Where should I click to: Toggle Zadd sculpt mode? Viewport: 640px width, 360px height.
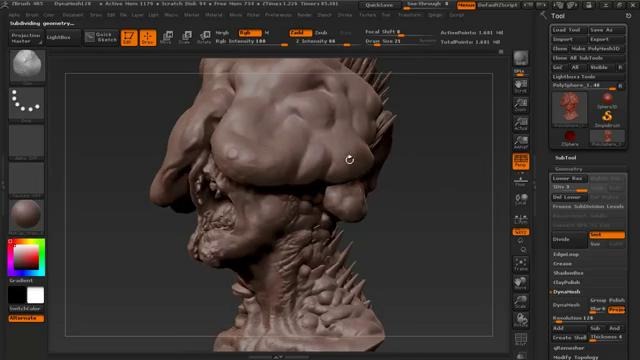(x=300, y=33)
